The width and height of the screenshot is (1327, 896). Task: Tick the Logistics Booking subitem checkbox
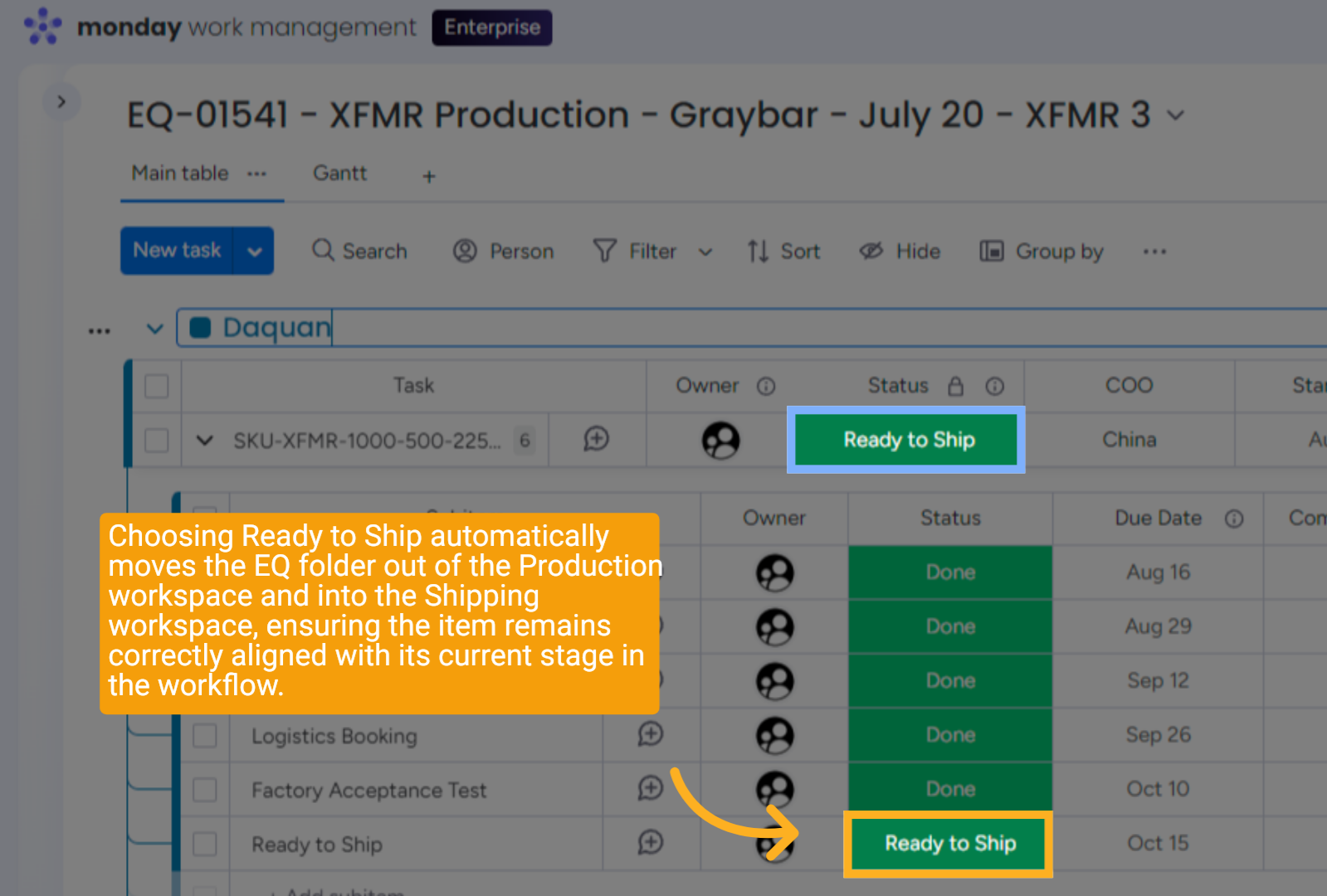click(204, 736)
